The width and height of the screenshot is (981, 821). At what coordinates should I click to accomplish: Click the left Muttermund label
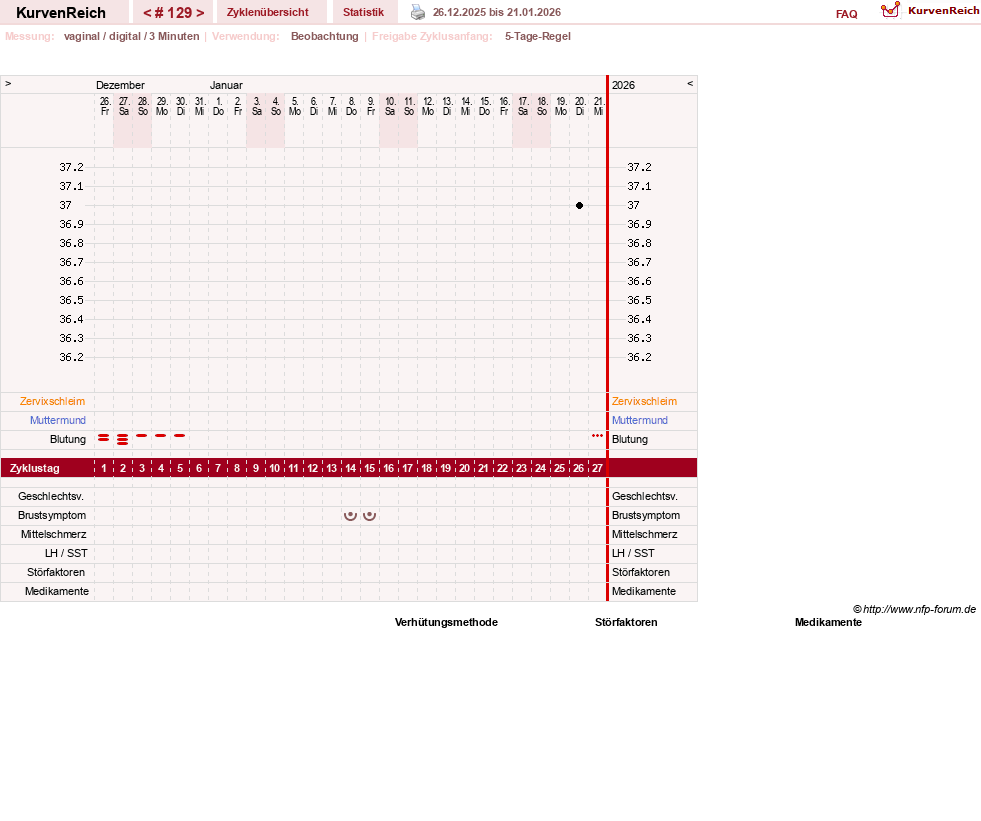(58, 420)
